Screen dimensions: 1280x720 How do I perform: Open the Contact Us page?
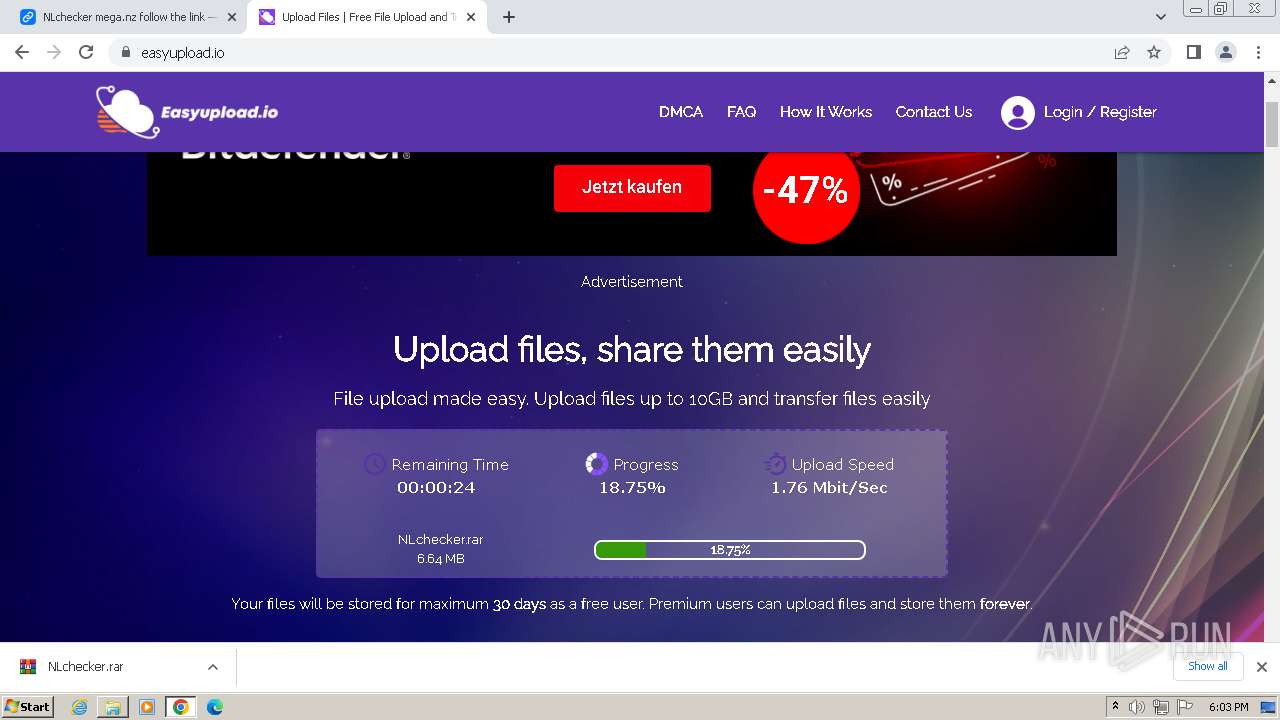point(934,112)
